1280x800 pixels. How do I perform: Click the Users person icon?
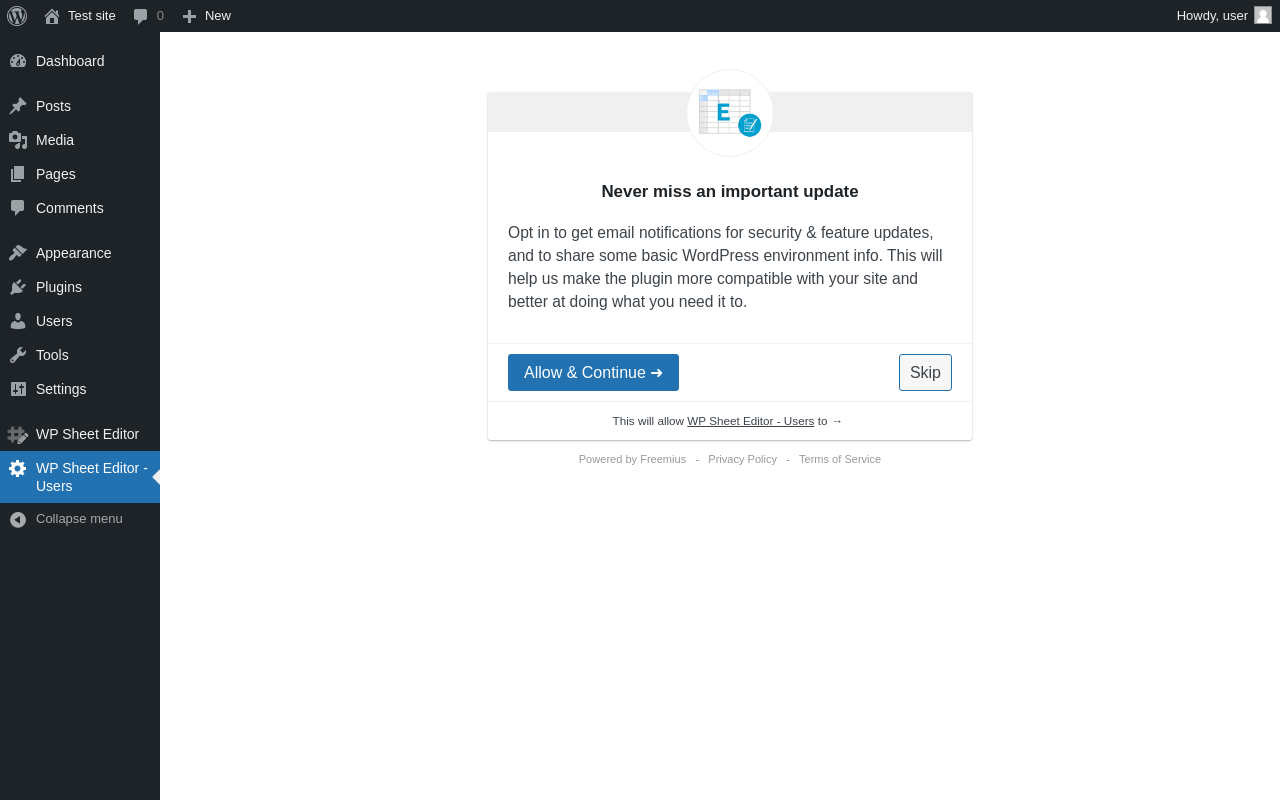18,321
